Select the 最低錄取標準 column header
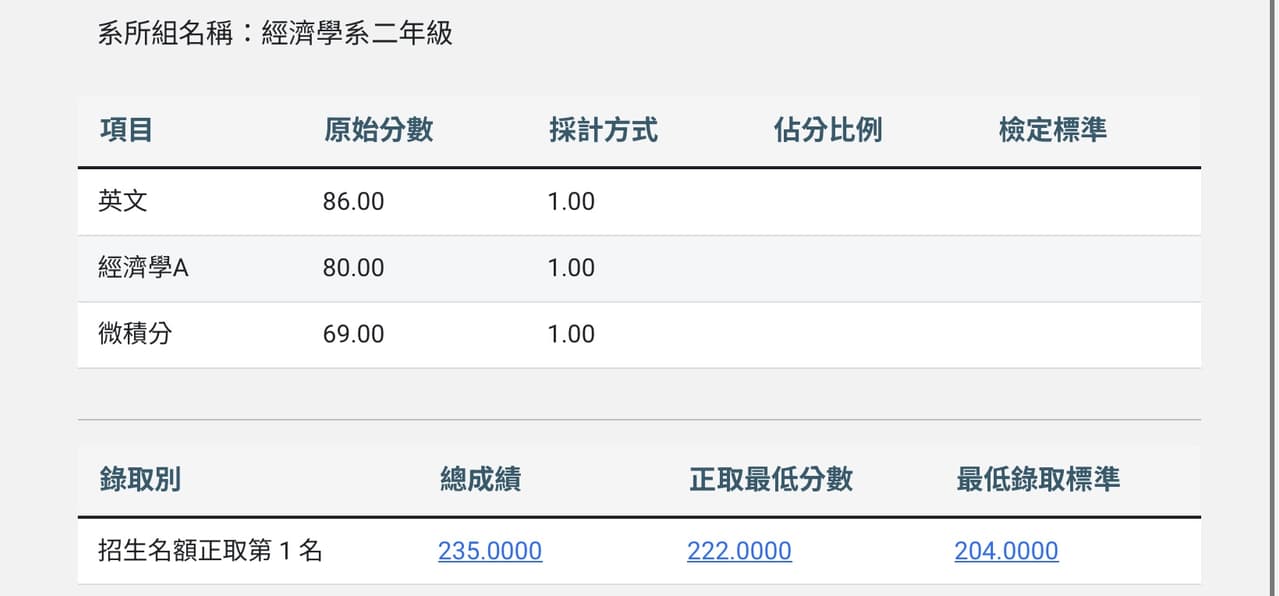 pos(1038,479)
